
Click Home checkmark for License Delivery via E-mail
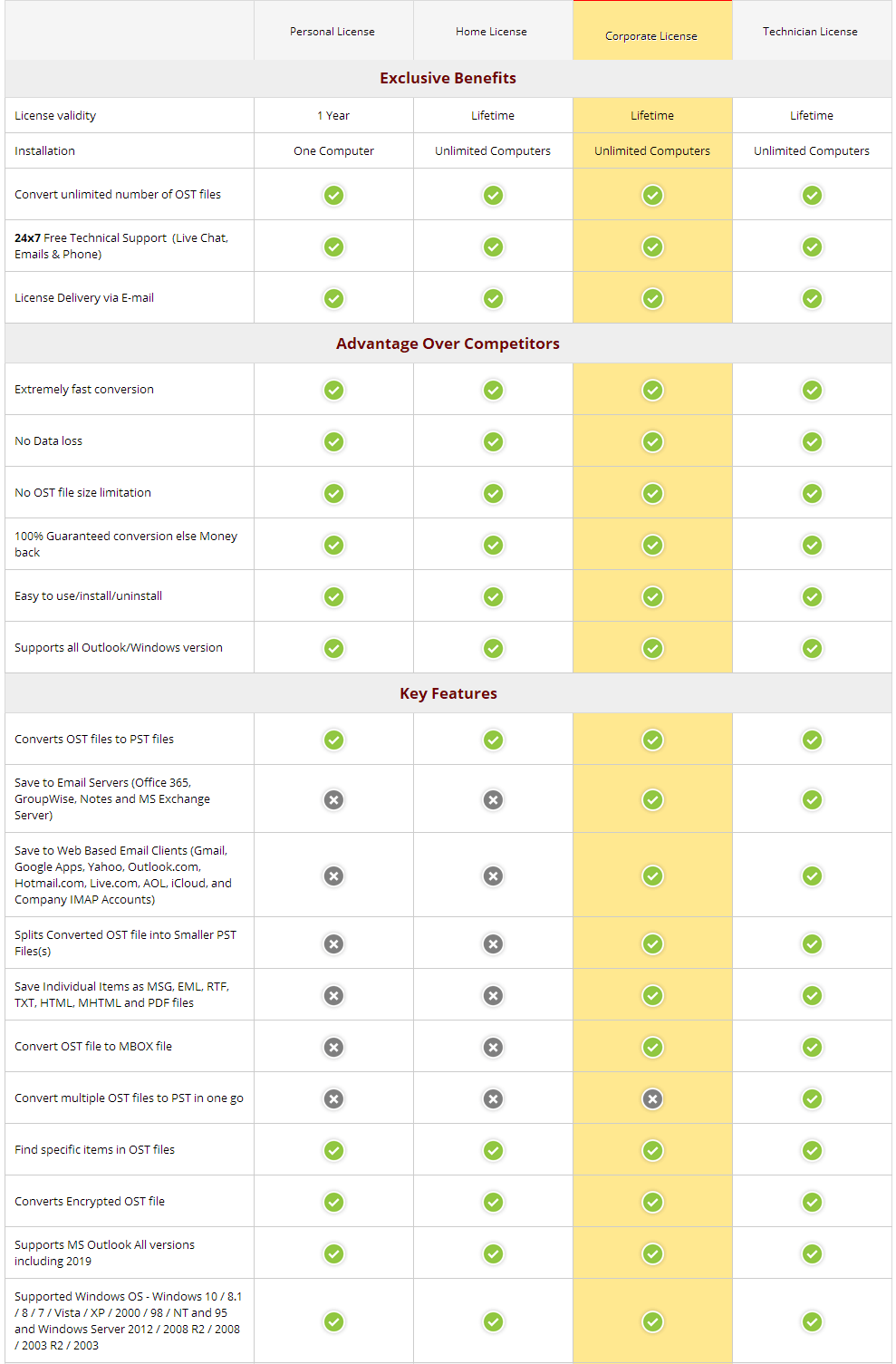click(x=493, y=298)
